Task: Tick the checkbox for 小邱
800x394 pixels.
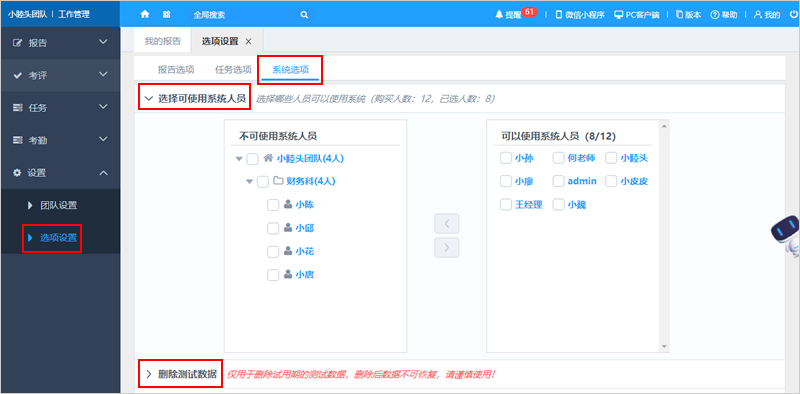Action: 273,228
